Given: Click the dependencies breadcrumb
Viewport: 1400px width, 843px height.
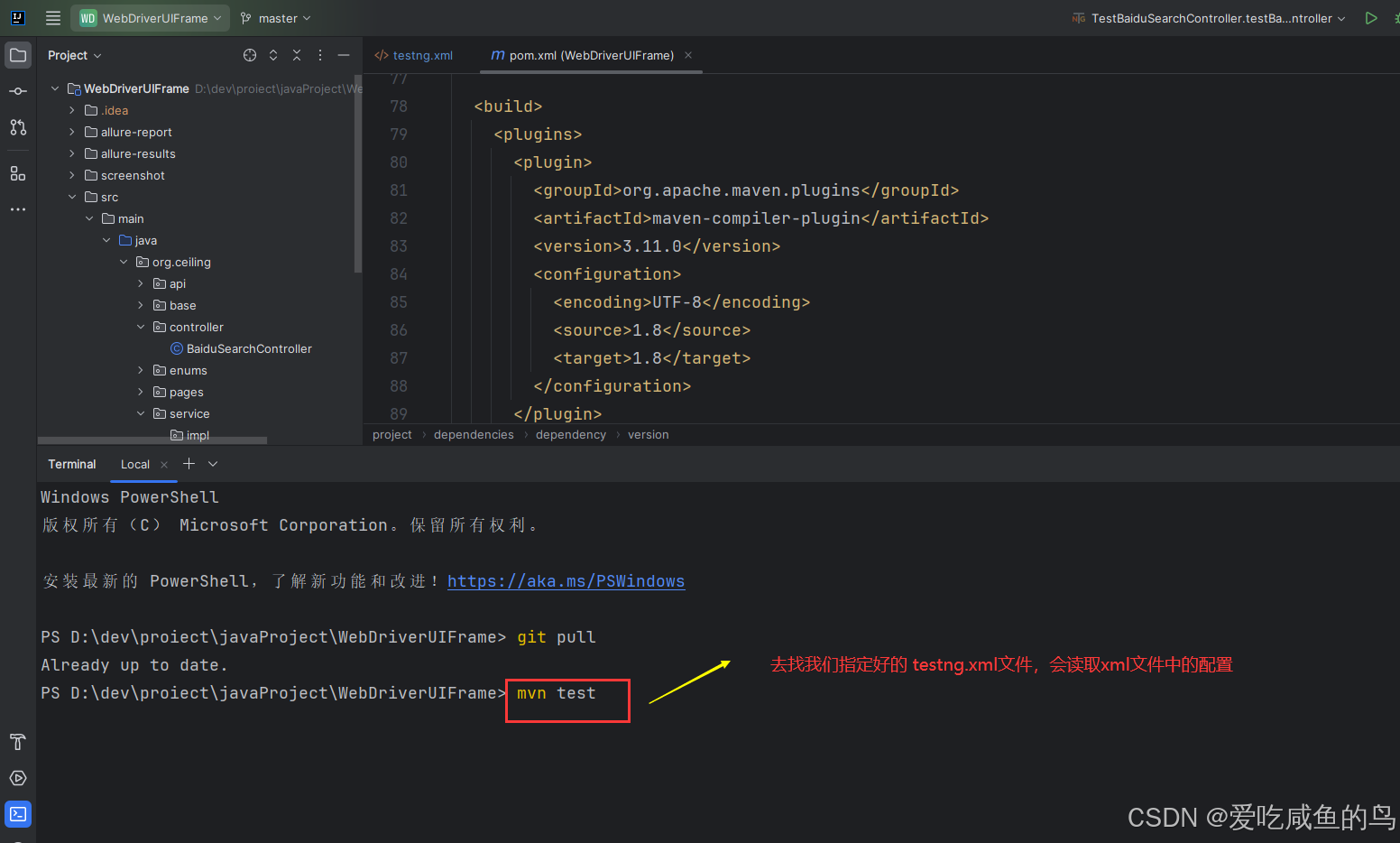Looking at the screenshot, I should pos(474,435).
